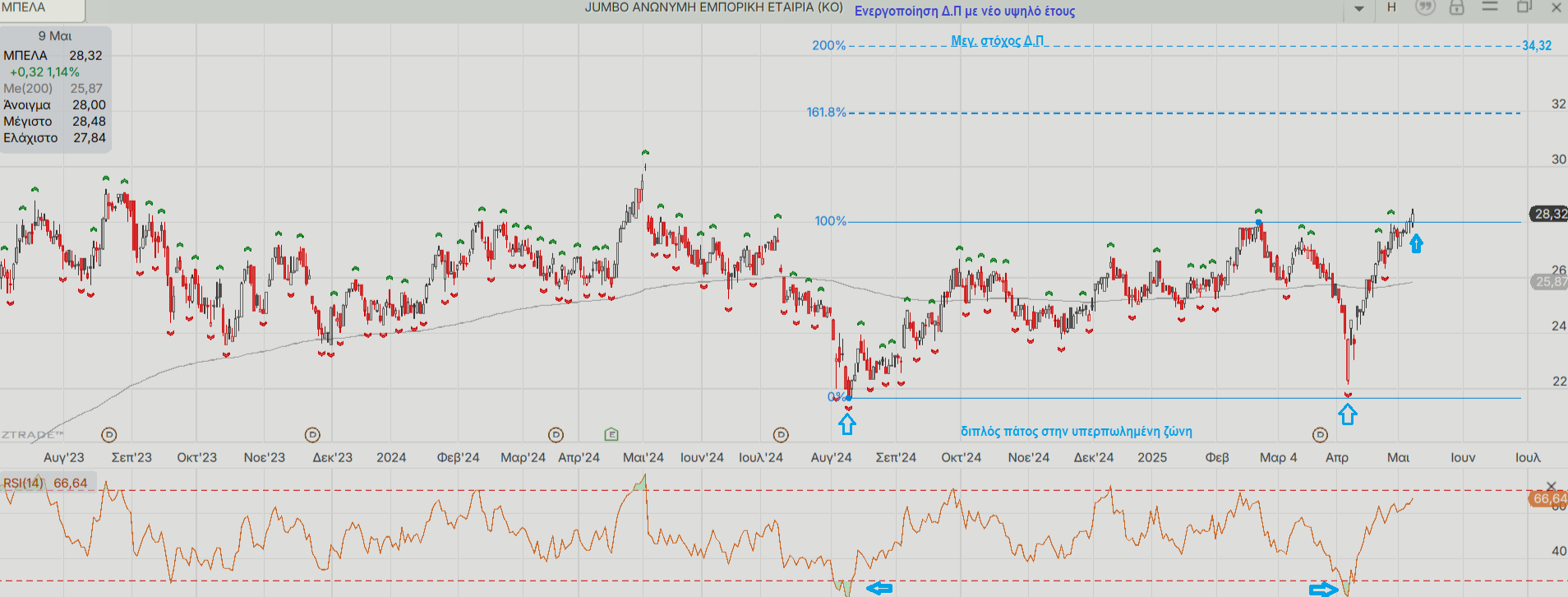The image size is (1568, 597).
Task: Open the hamburger chart menu
Action: tap(1490, 7)
